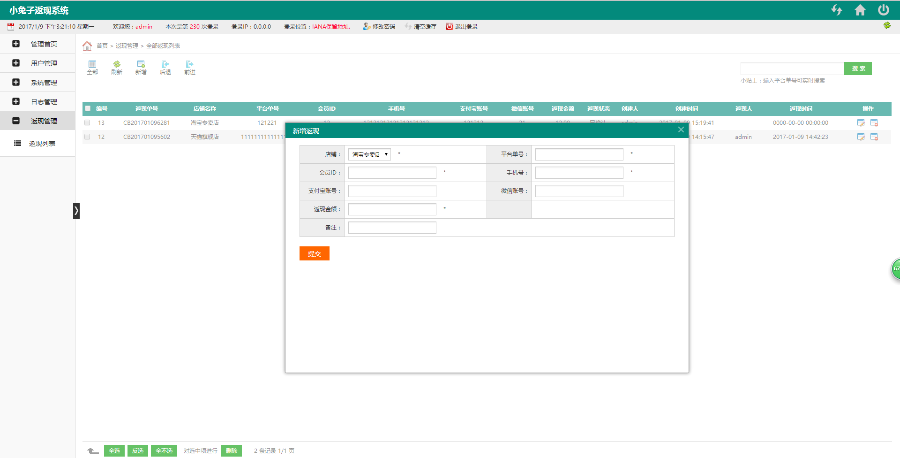Expand the 系统管理 sidebar section
The height and width of the screenshot is (458, 900).
(37, 83)
